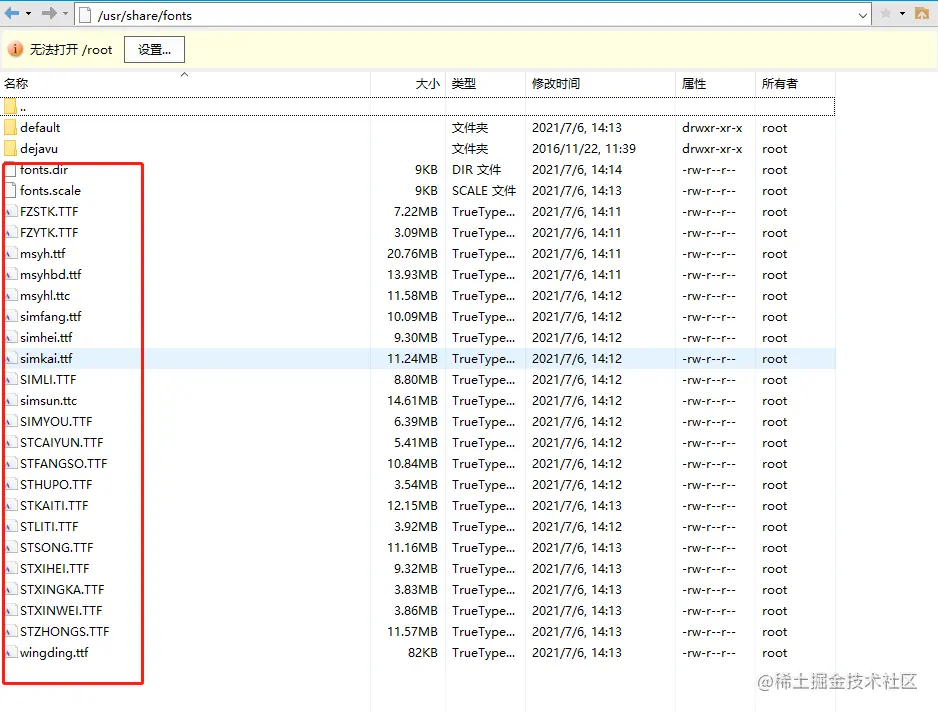Viewport: 938px width, 712px height.
Task: Click the back navigation arrow icon
Action: [12, 13]
